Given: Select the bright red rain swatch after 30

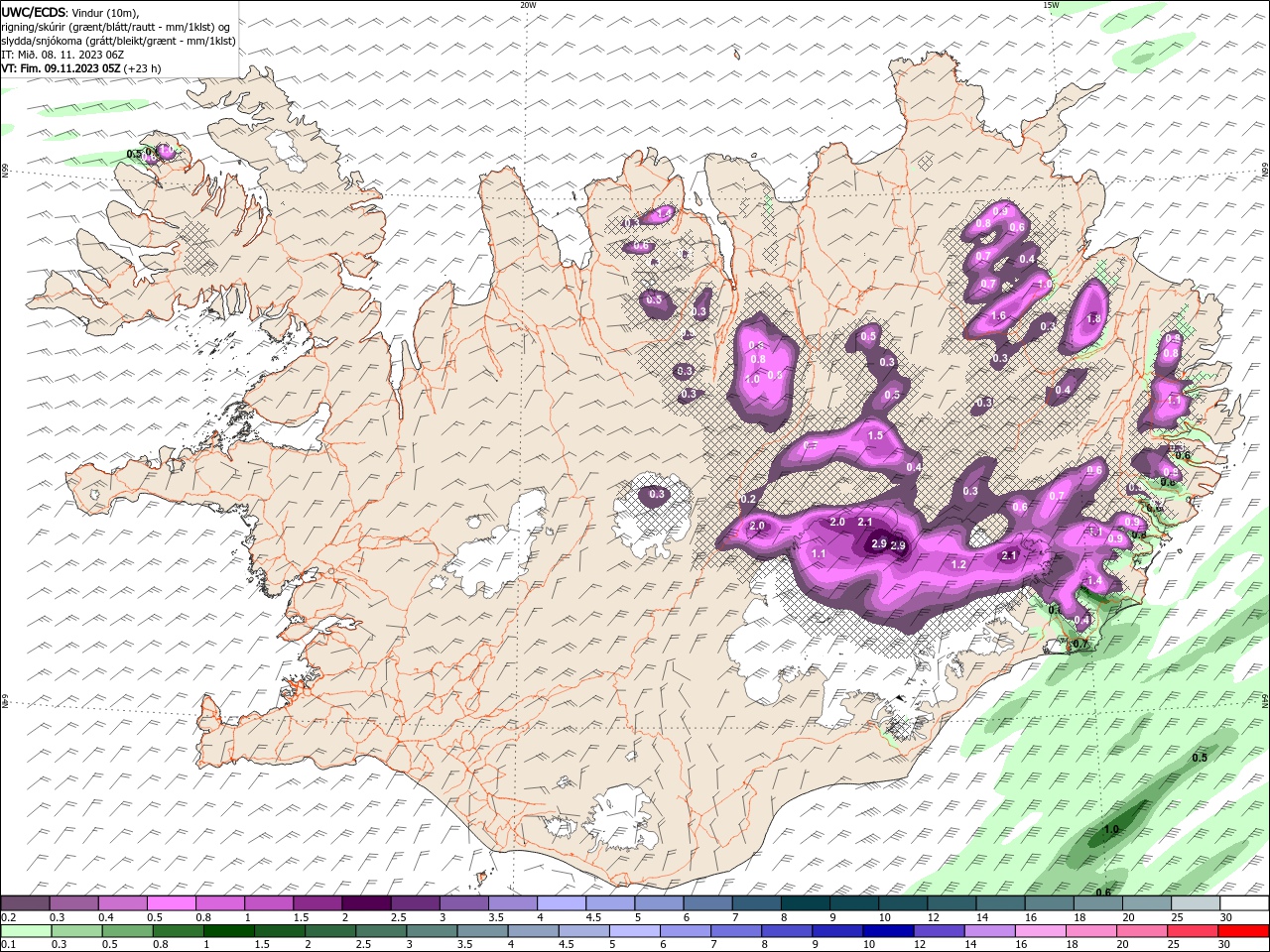Looking at the screenshot, I should [x=1244, y=931].
